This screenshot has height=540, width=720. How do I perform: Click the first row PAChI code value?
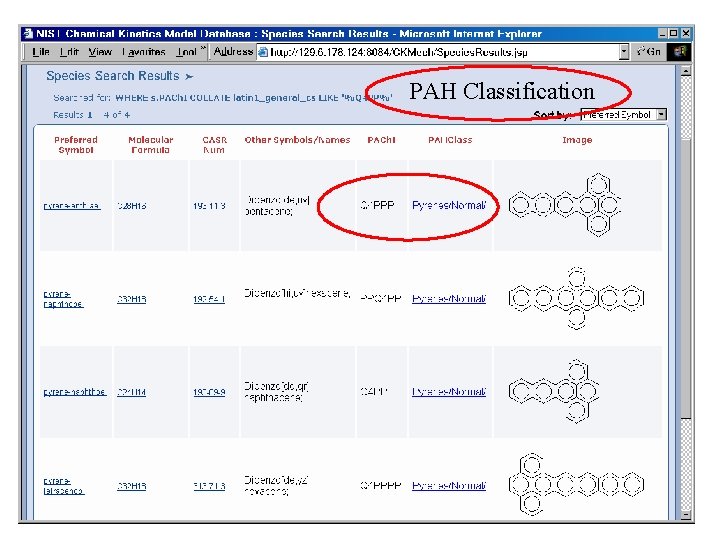click(377, 205)
